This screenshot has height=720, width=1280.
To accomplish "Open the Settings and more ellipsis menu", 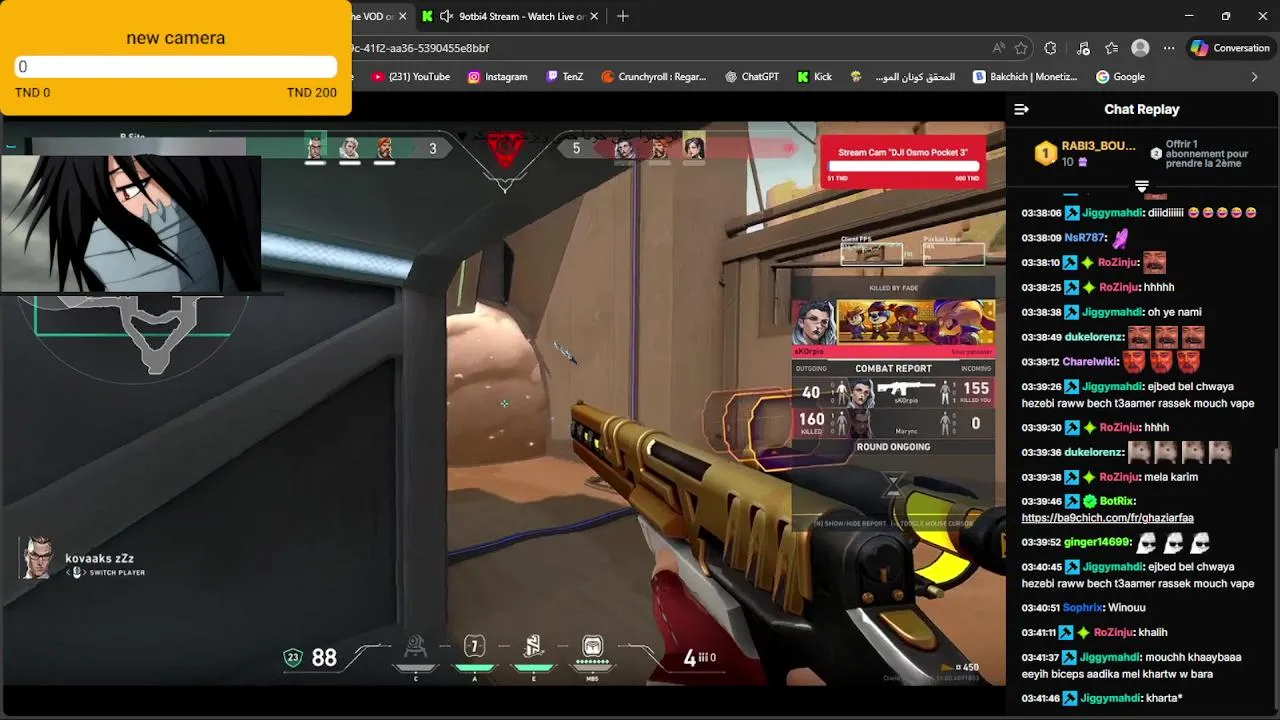I will (1168, 48).
